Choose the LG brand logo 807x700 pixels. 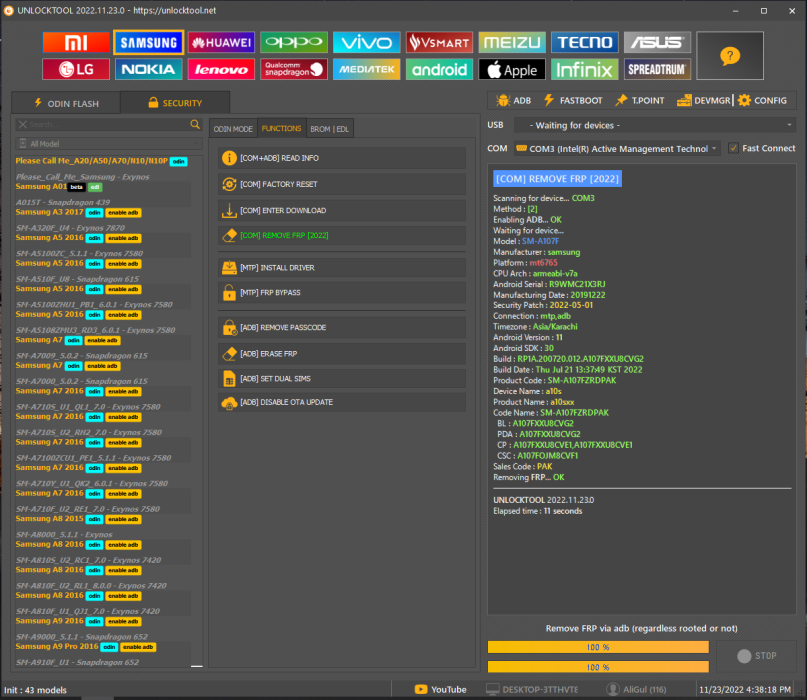76,69
